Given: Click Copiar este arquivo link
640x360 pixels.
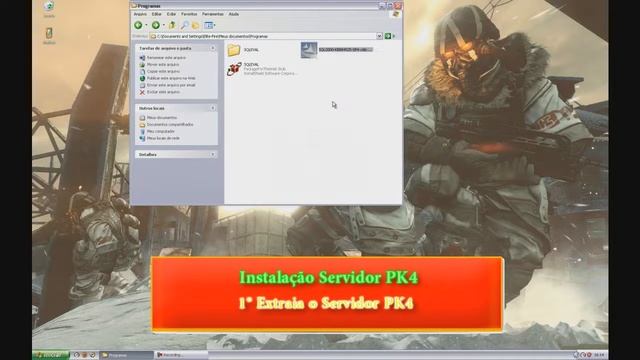Looking at the screenshot, I should (x=163, y=71).
